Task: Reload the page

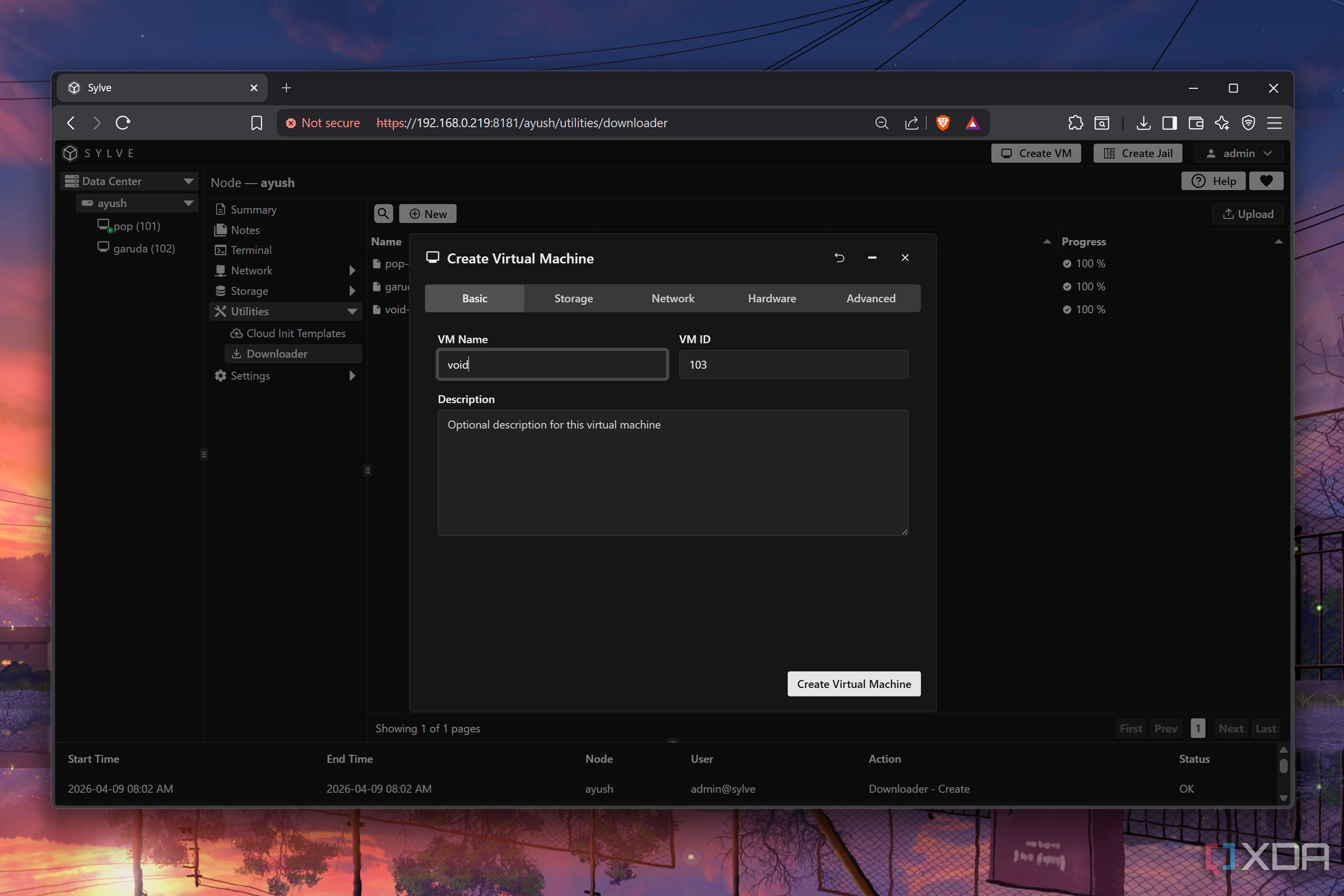Action: (123, 123)
